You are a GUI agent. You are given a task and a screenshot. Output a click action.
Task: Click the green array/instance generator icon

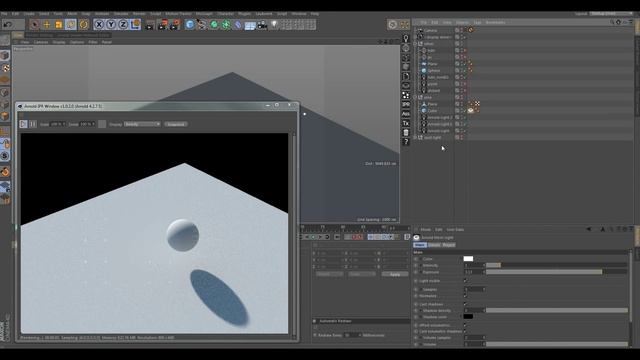[x=226, y=25]
